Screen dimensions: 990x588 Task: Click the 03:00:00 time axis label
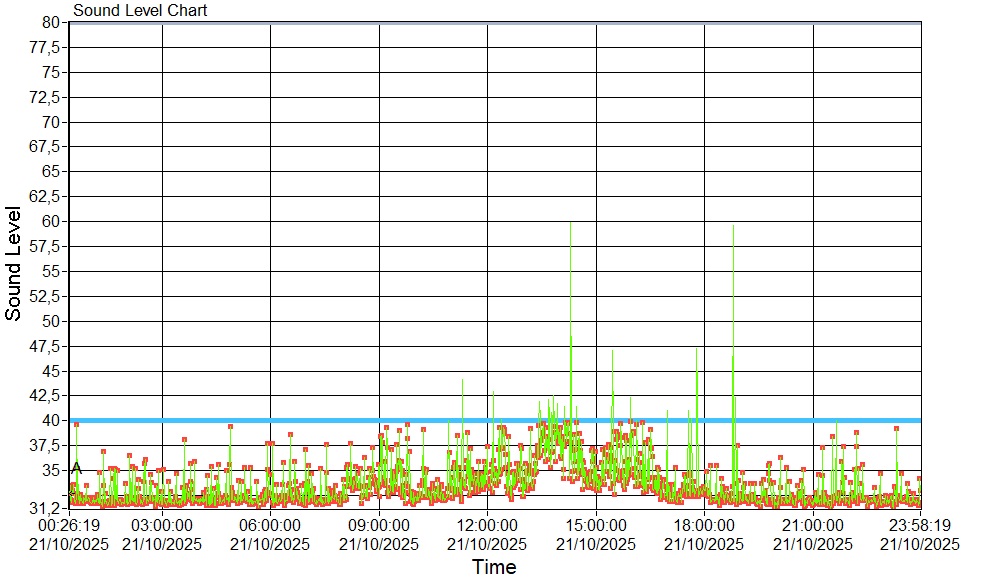(162, 525)
